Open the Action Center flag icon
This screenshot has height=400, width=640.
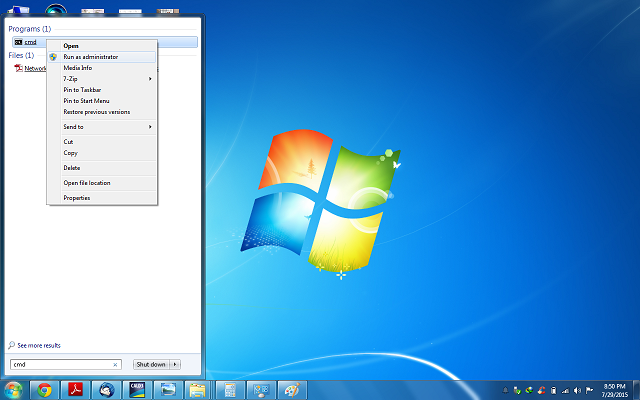(x=589, y=390)
